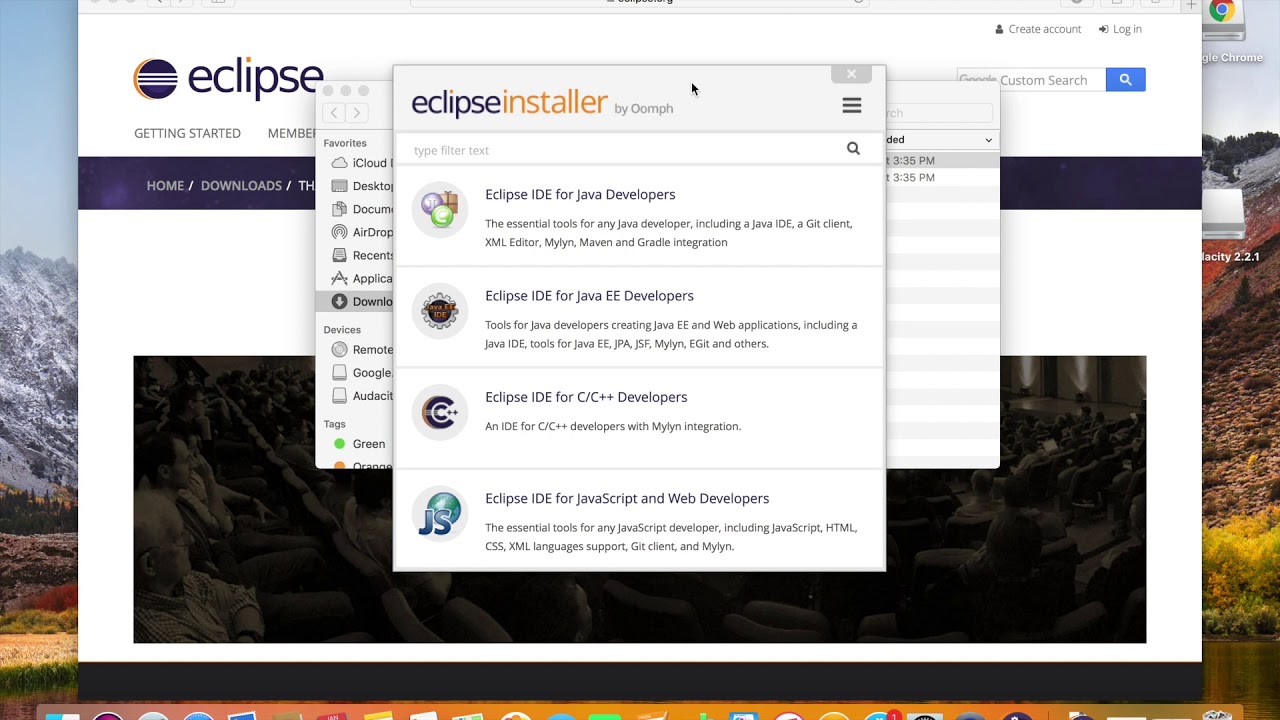Select second 3:35 PM row in Finder
This screenshot has height=720, width=1280.
942,177
